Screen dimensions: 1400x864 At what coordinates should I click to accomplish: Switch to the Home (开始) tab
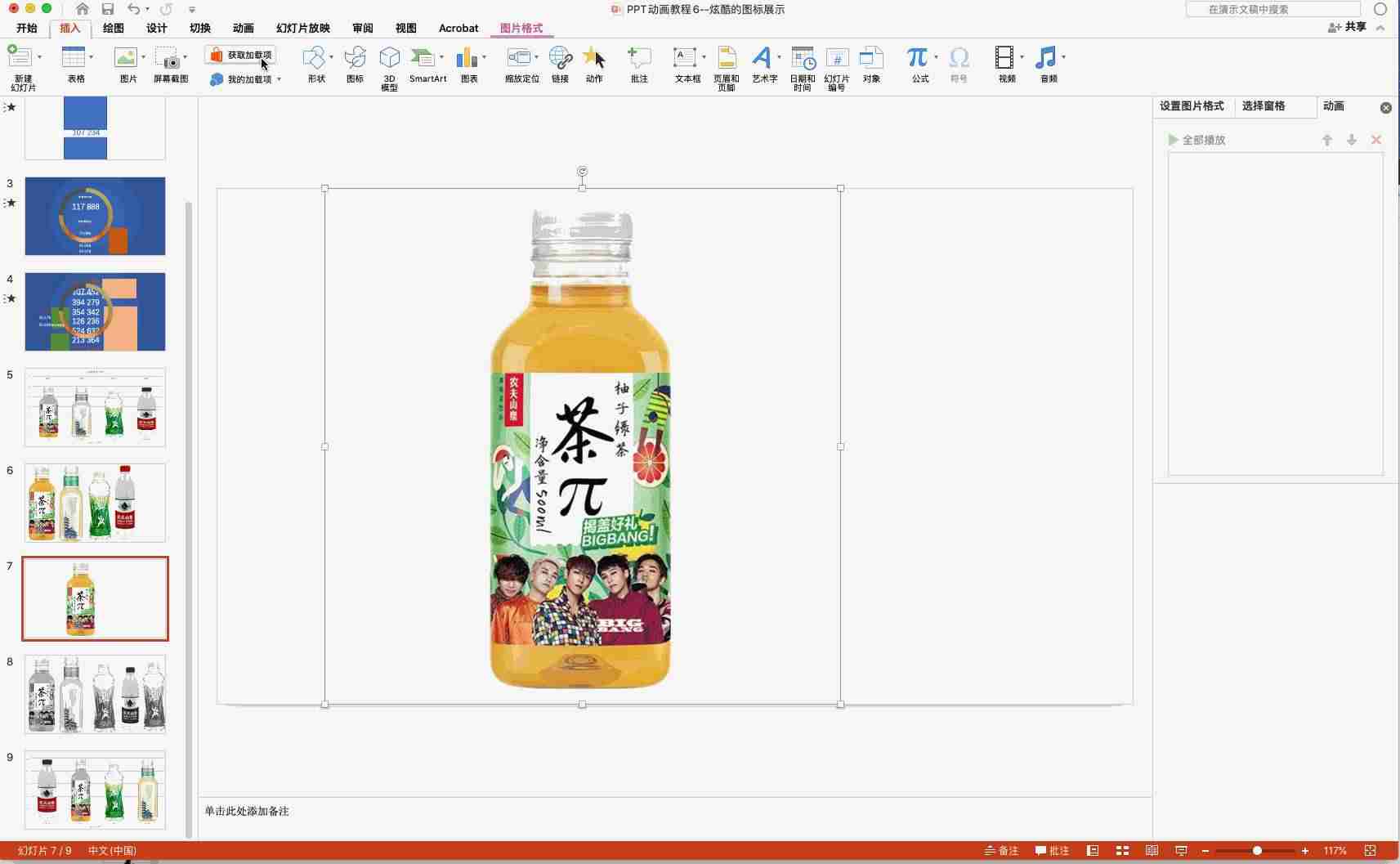pos(27,28)
